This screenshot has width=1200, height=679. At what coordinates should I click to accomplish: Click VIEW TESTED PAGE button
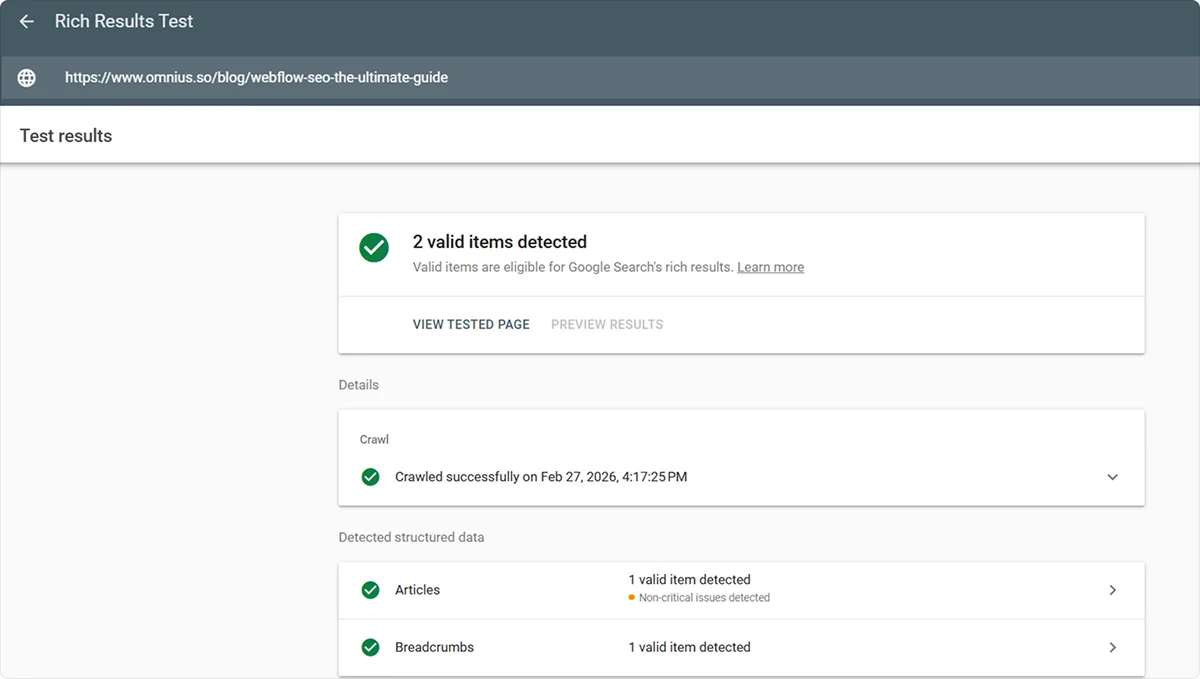click(471, 324)
